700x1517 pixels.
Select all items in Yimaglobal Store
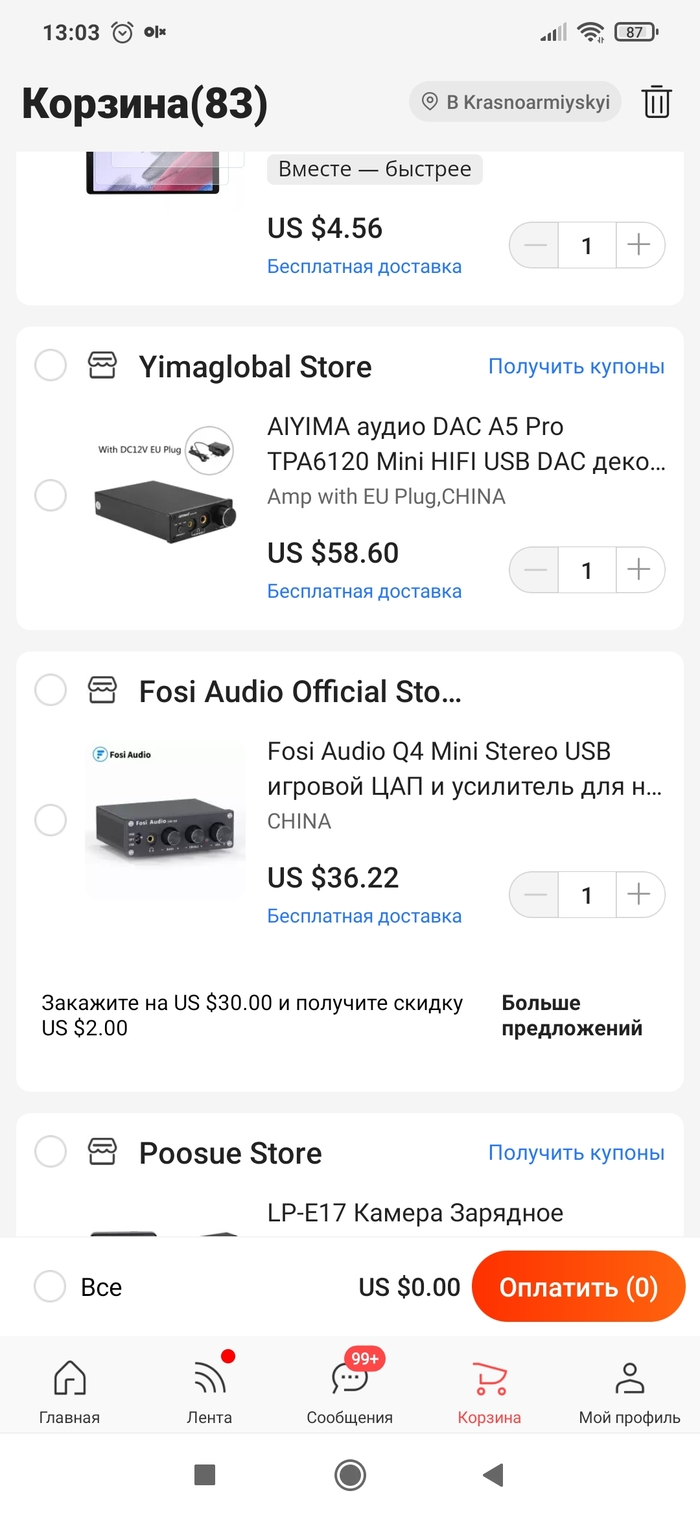coord(50,366)
